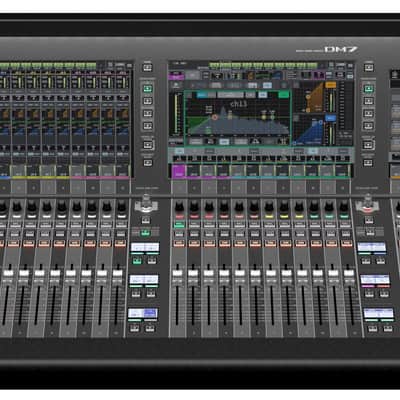Screen dimensions: 400x400
Task: Toggle the sixth orange ON key in center bank
Action: click(x=255, y=244)
